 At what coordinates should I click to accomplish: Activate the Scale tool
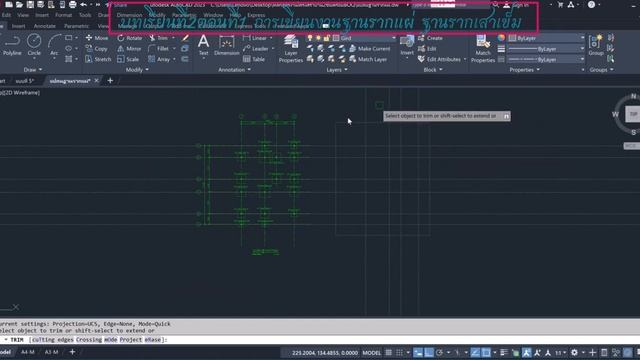point(128,59)
